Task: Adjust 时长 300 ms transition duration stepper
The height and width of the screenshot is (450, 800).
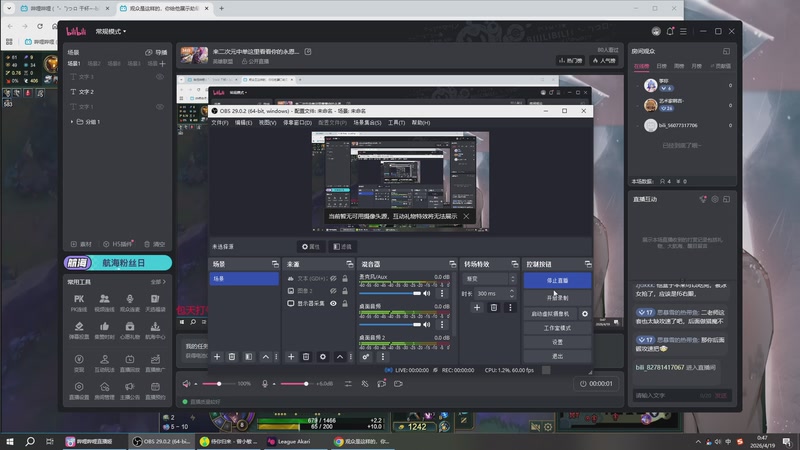Action: click(x=512, y=293)
